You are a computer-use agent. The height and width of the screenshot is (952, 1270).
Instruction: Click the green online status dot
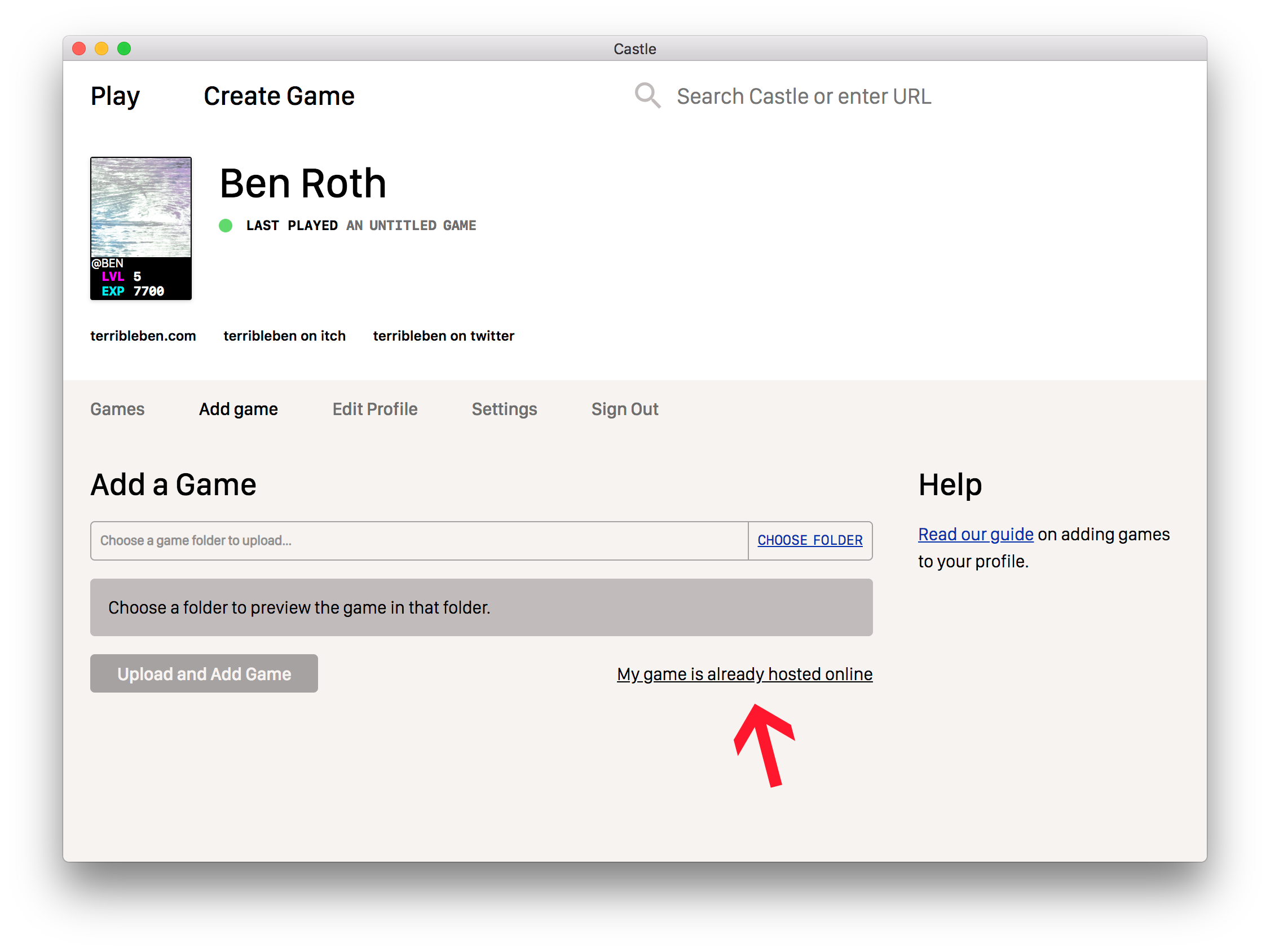point(226,226)
